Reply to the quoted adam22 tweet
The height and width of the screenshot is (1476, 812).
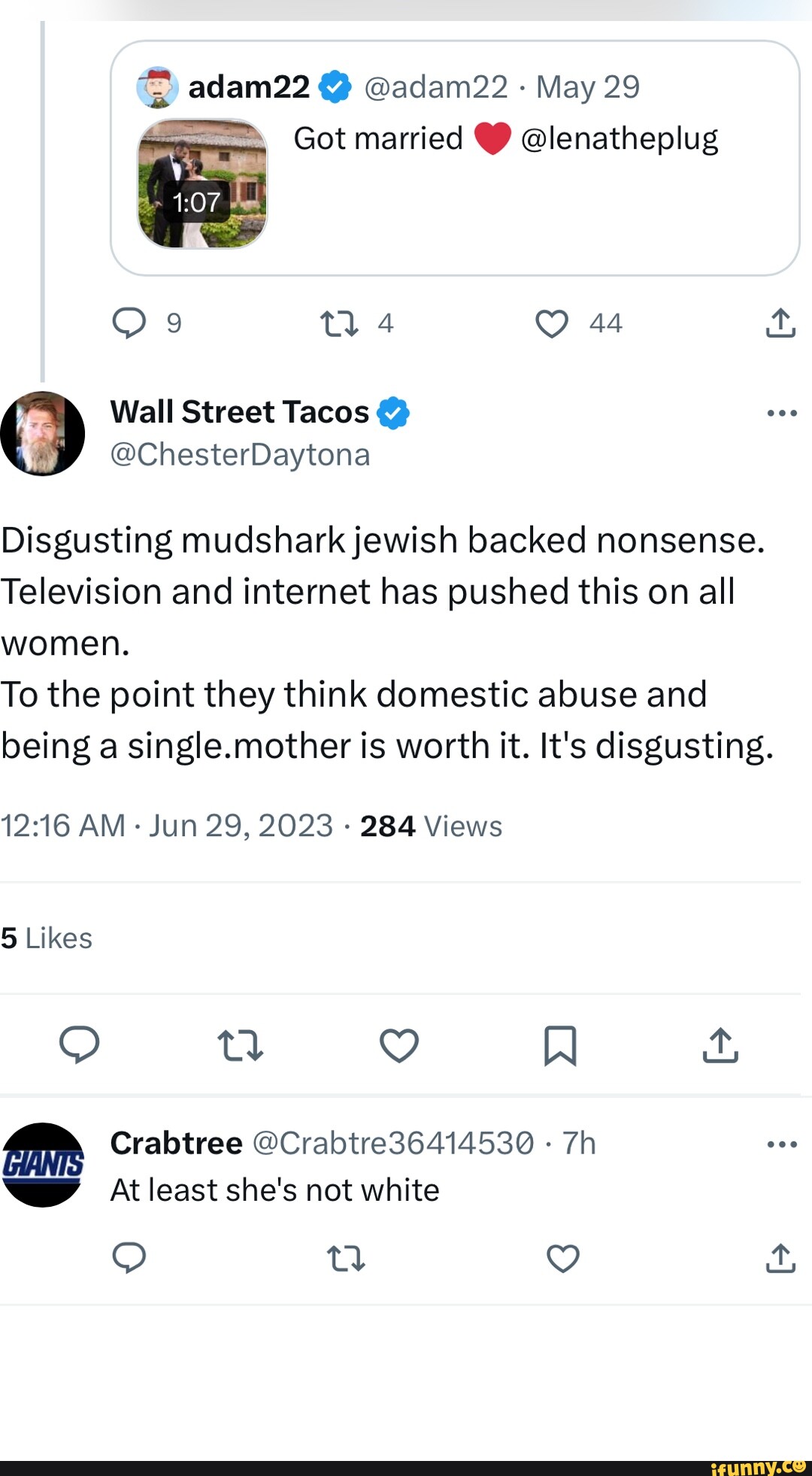[x=129, y=323]
